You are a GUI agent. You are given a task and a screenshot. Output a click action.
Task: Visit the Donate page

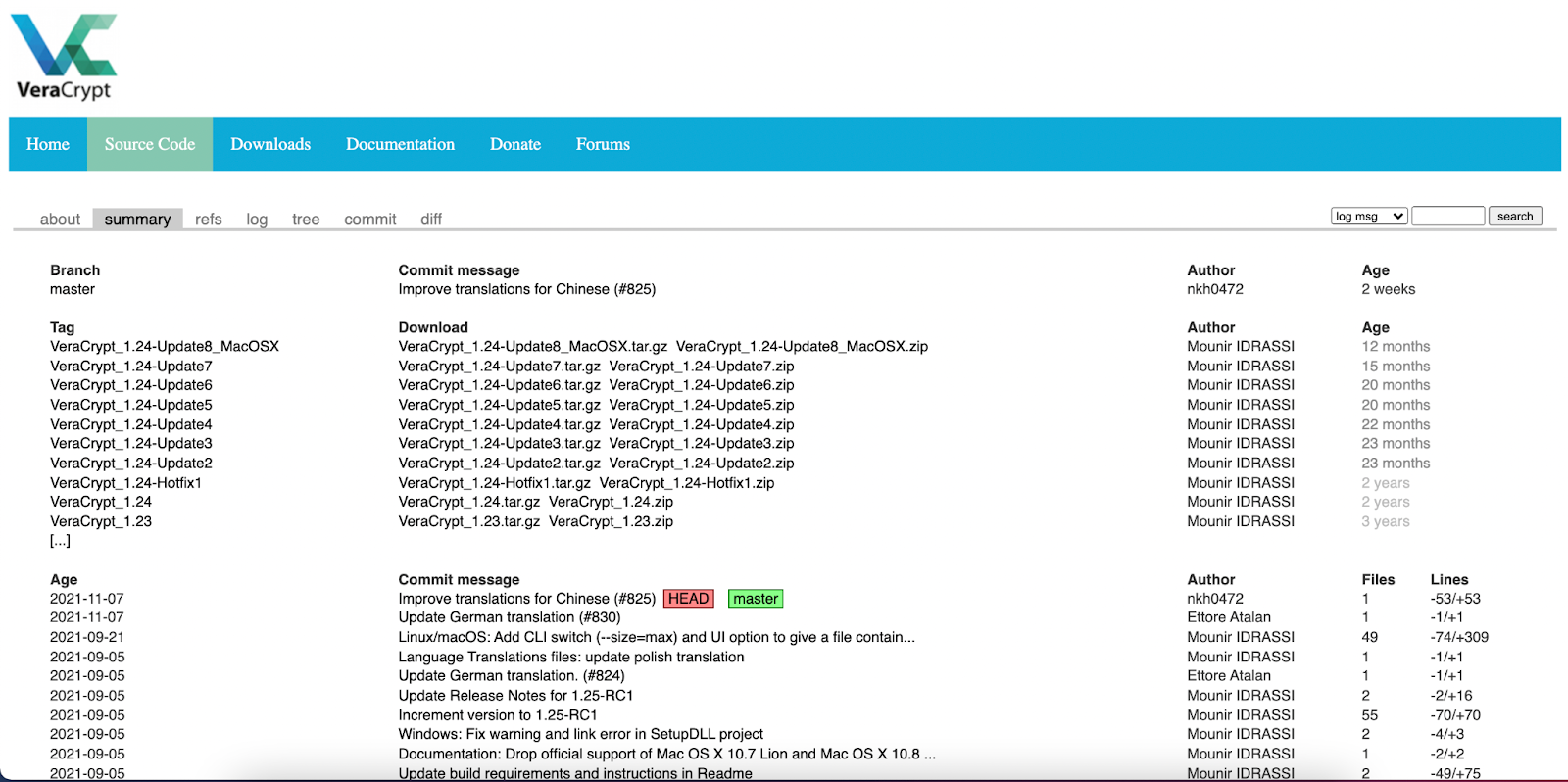pyautogui.click(x=515, y=144)
